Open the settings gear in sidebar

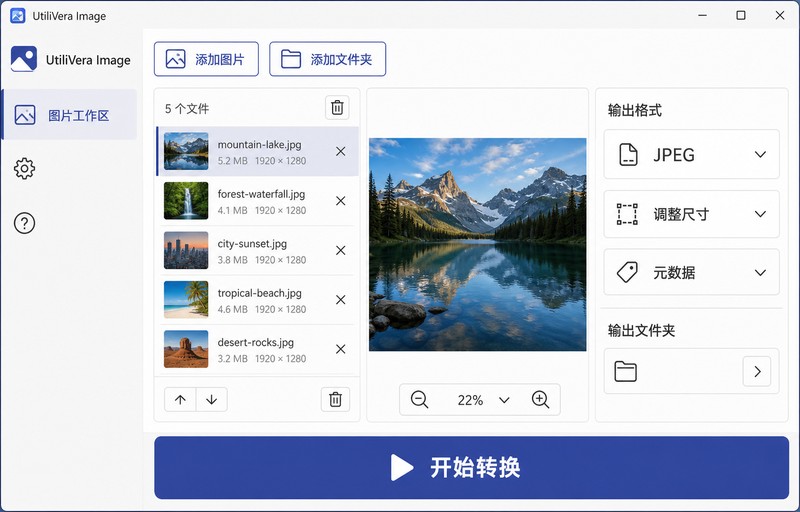pyautogui.click(x=24, y=168)
